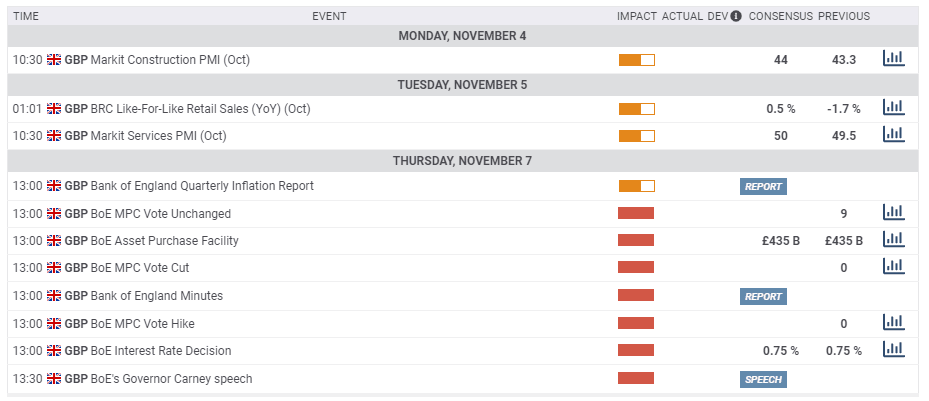Click the IMPACT column header
The width and height of the screenshot is (929, 401).
click(636, 16)
